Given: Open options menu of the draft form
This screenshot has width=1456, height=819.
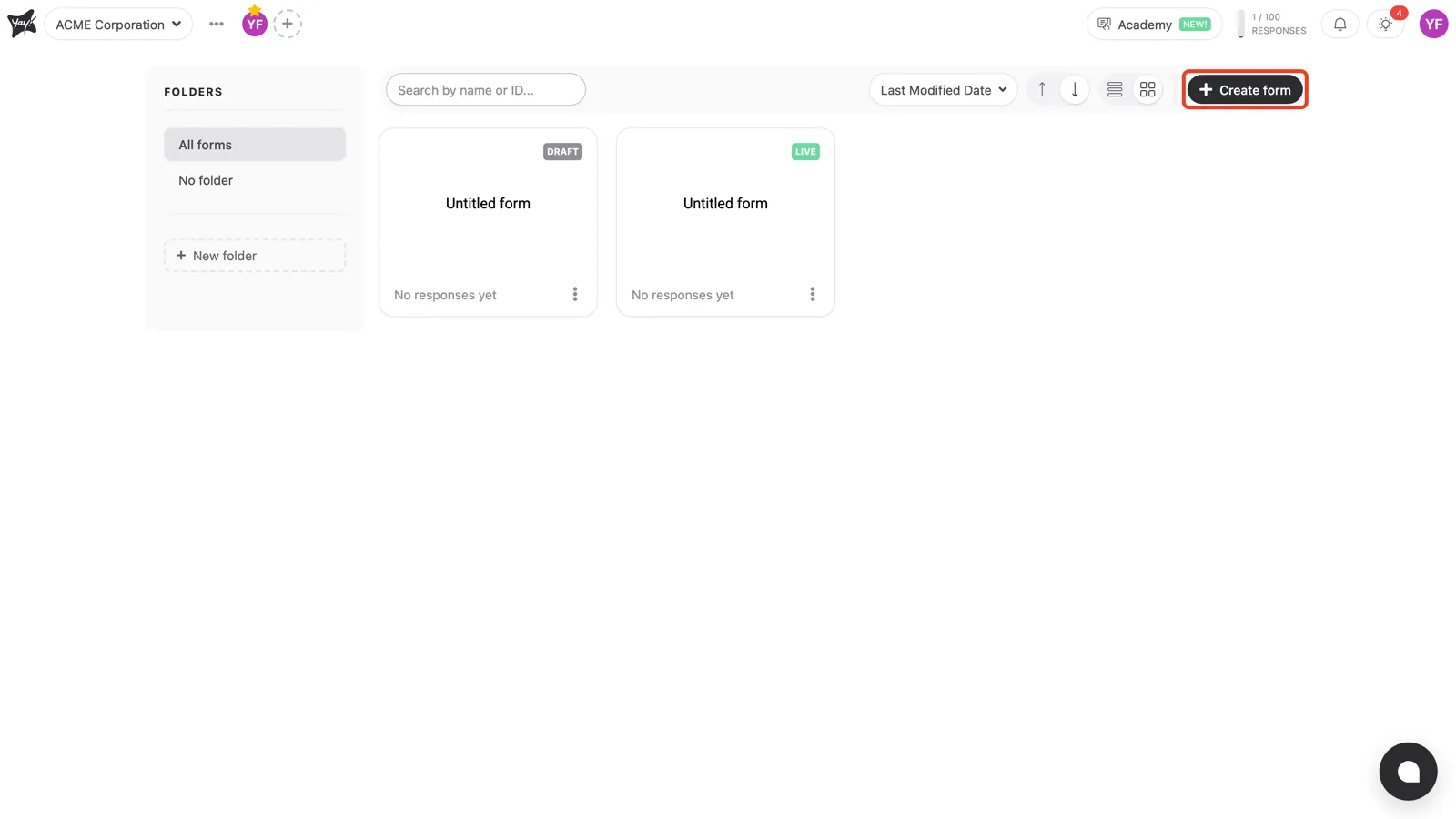Looking at the screenshot, I should coord(575,294).
